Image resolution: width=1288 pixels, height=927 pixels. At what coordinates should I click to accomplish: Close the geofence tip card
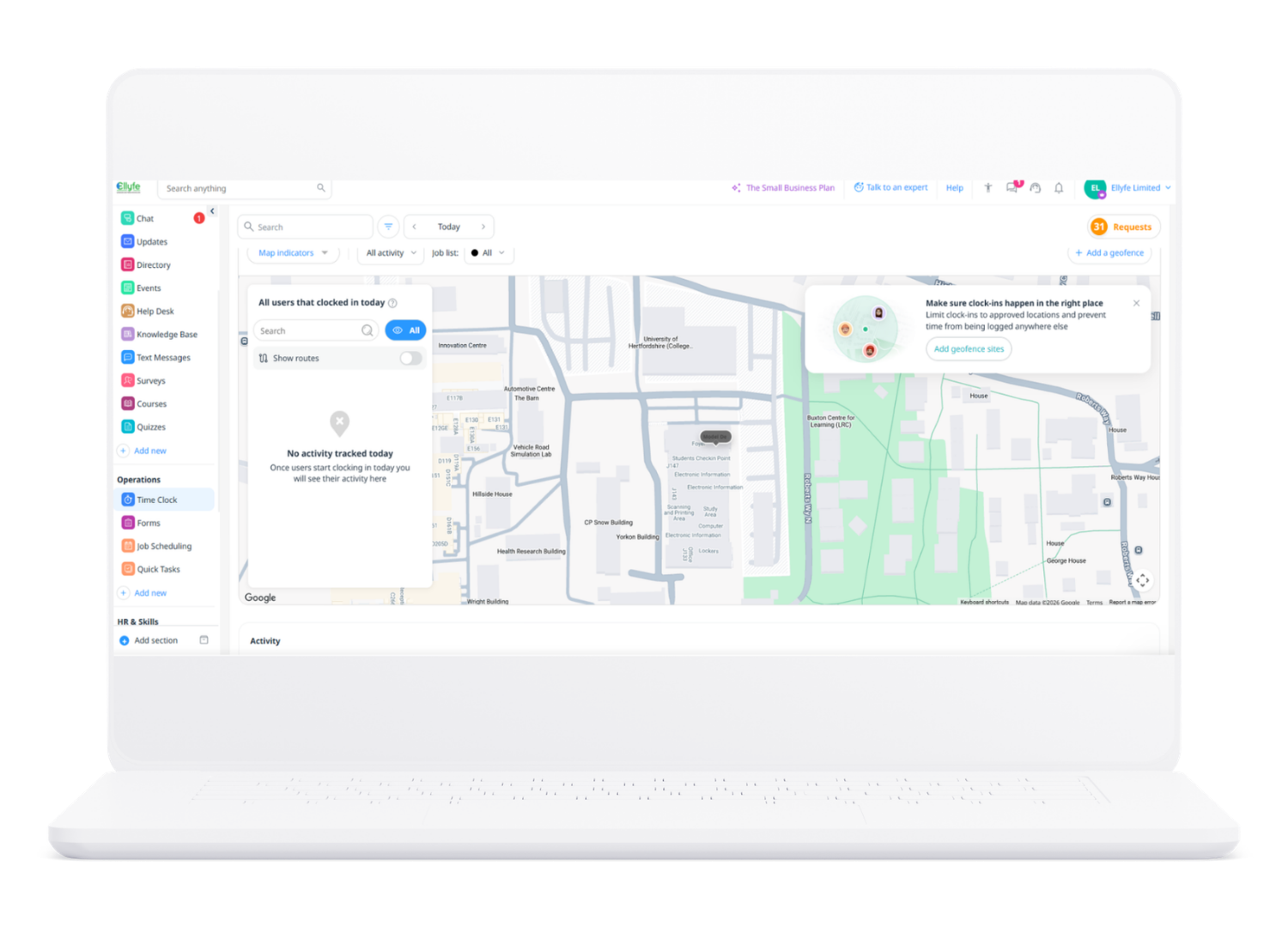[x=1136, y=303]
